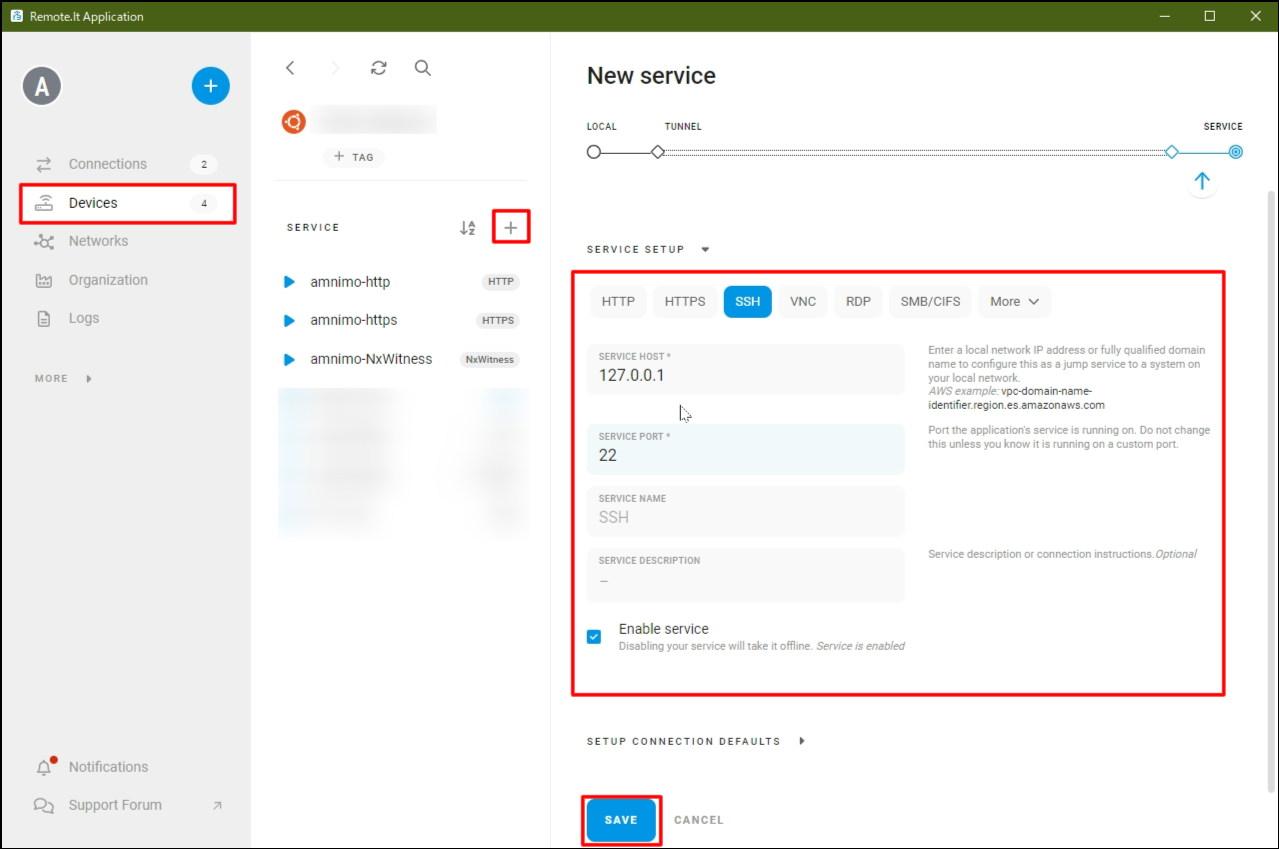
Task: Click play arrow beside amnimo-NxWitness
Action: 290,359
